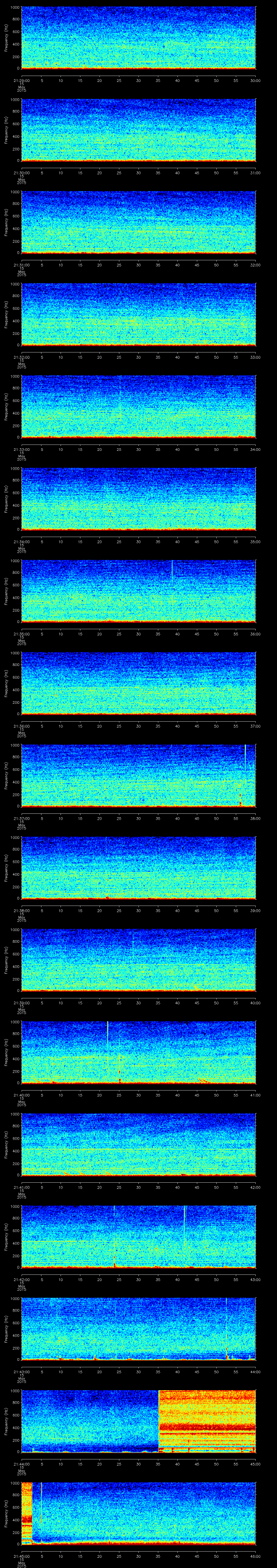The width and height of the screenshot is (277, 1568).
Task: Click the "21:37:00" start time label
Action: [x=21, y=818]
